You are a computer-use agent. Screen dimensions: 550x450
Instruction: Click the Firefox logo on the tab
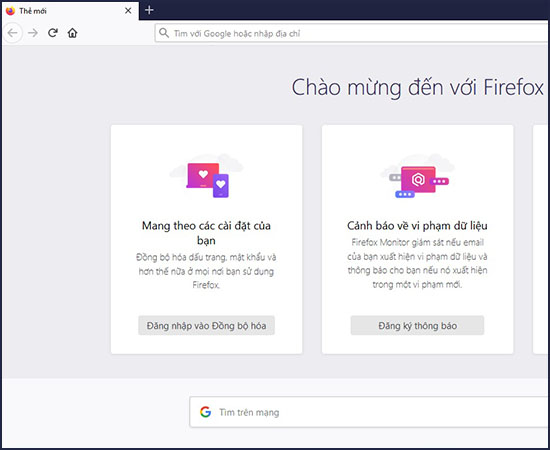(x=11, y=11)
